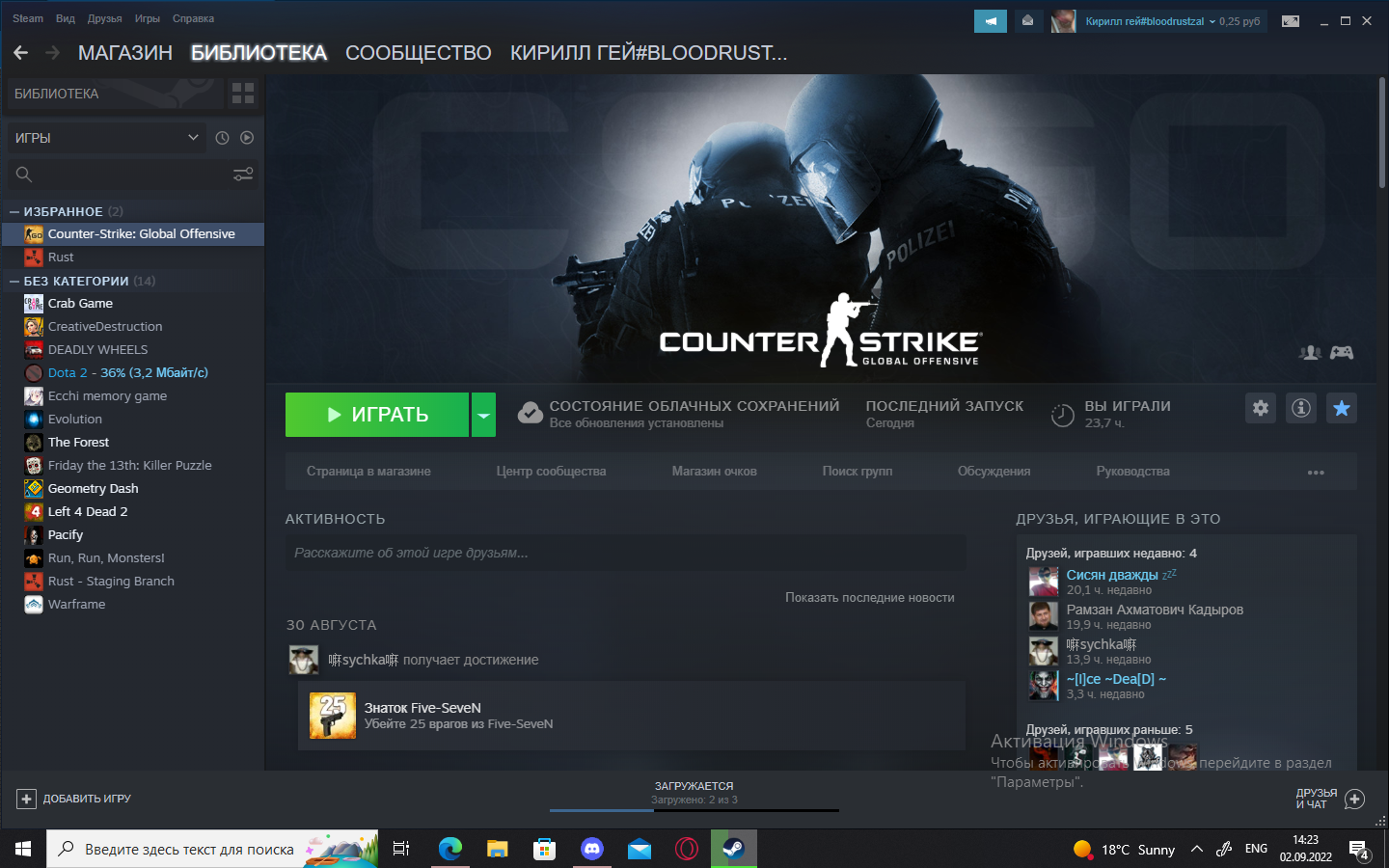This screenshot has height=868, width=1389.
Task: Go to the МАГАЗИН tab
Action: [125, 53]
